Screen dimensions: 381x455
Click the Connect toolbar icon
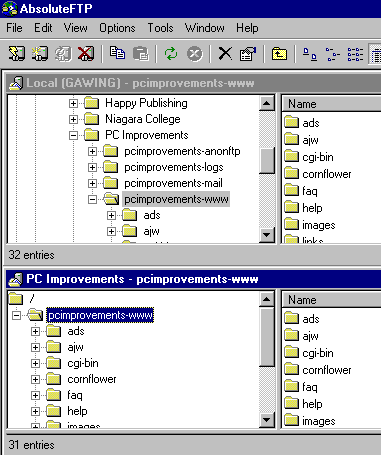click(17, 54)
